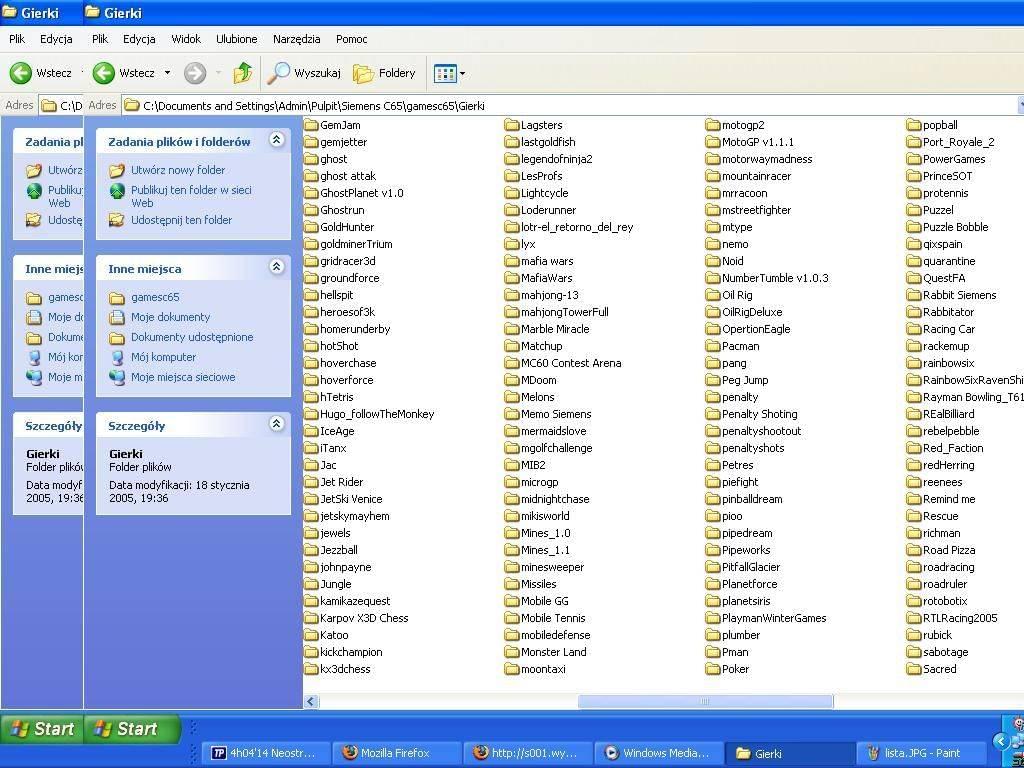Click Publikuj ten folder w sieci Web

(x=191, y=197)
